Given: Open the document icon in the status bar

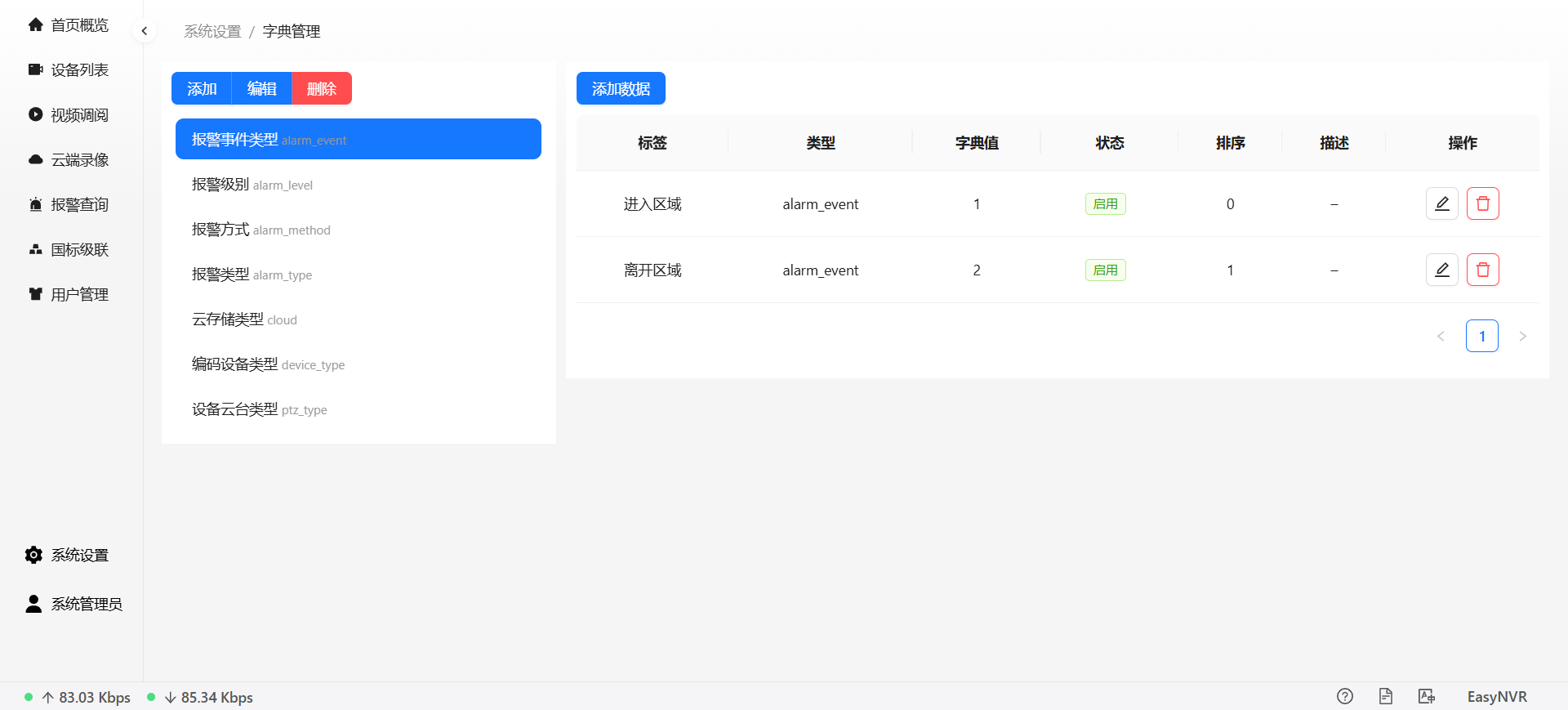Looking at the screenshot, I should pyautogui.click(x=1386, y=696).
